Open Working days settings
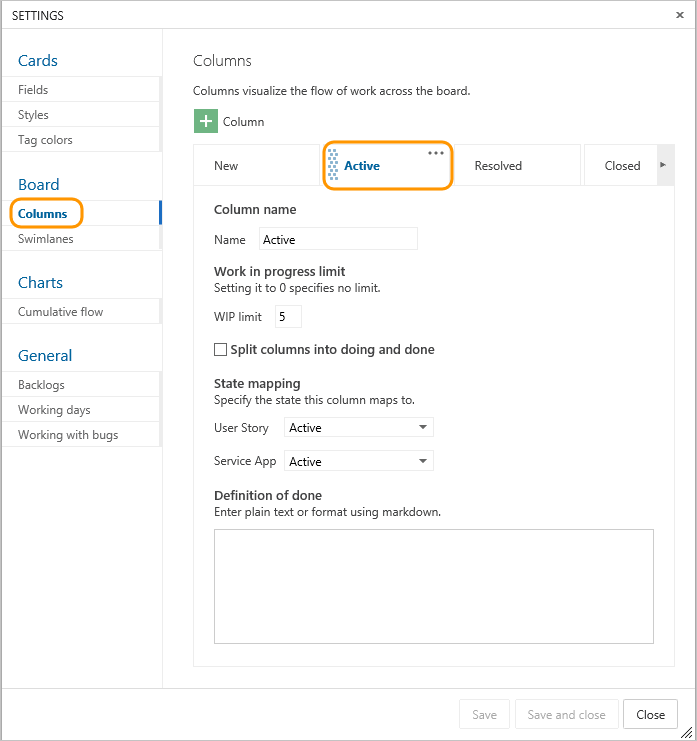This screenshot has width=697, height=741. (x=81, y=409)
